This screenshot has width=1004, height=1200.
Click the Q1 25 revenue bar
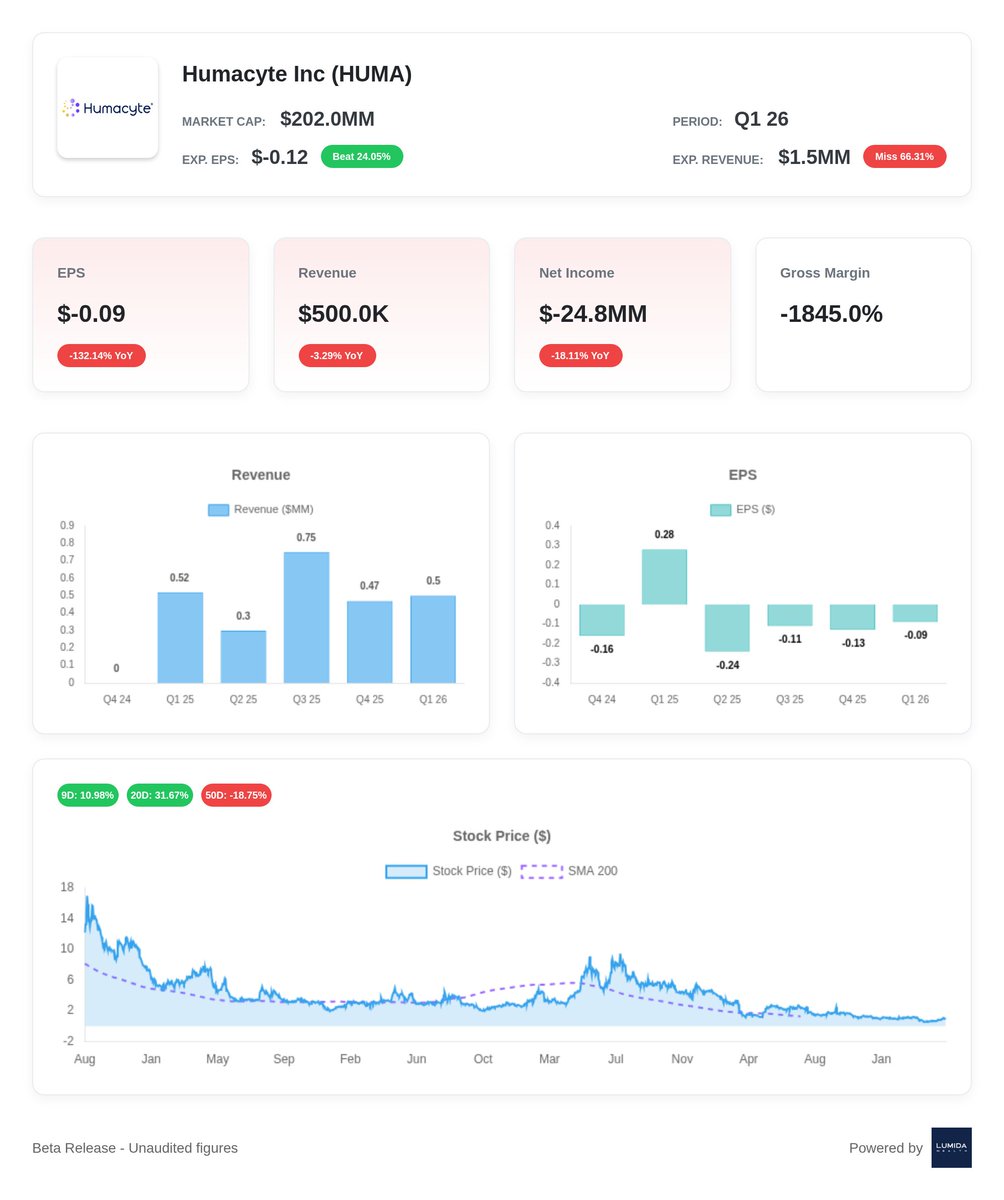pos(180,638)
